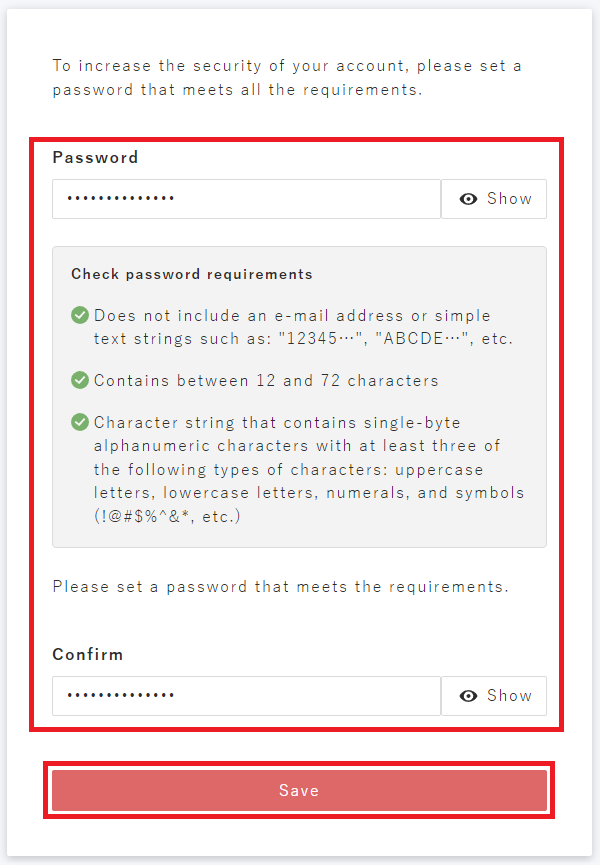The height and width of the screenshot is (865, 600).
Task: Click the Contains between 12 and 72 characters text
Action: coord(266,381)
